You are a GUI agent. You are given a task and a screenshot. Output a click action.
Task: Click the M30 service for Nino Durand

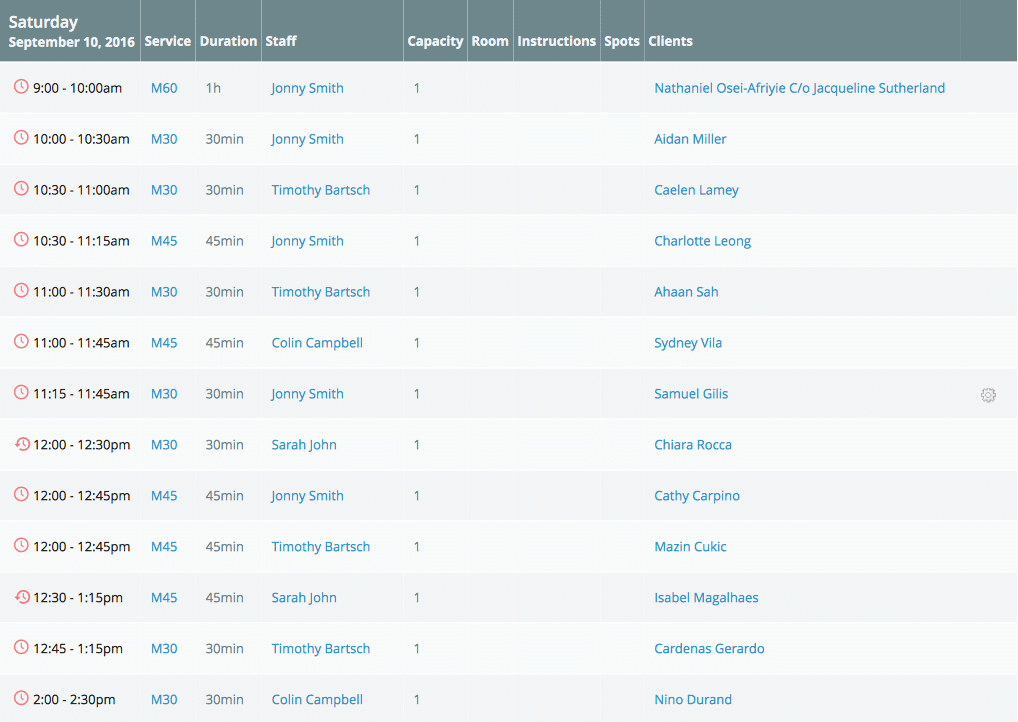click(164, 700)
